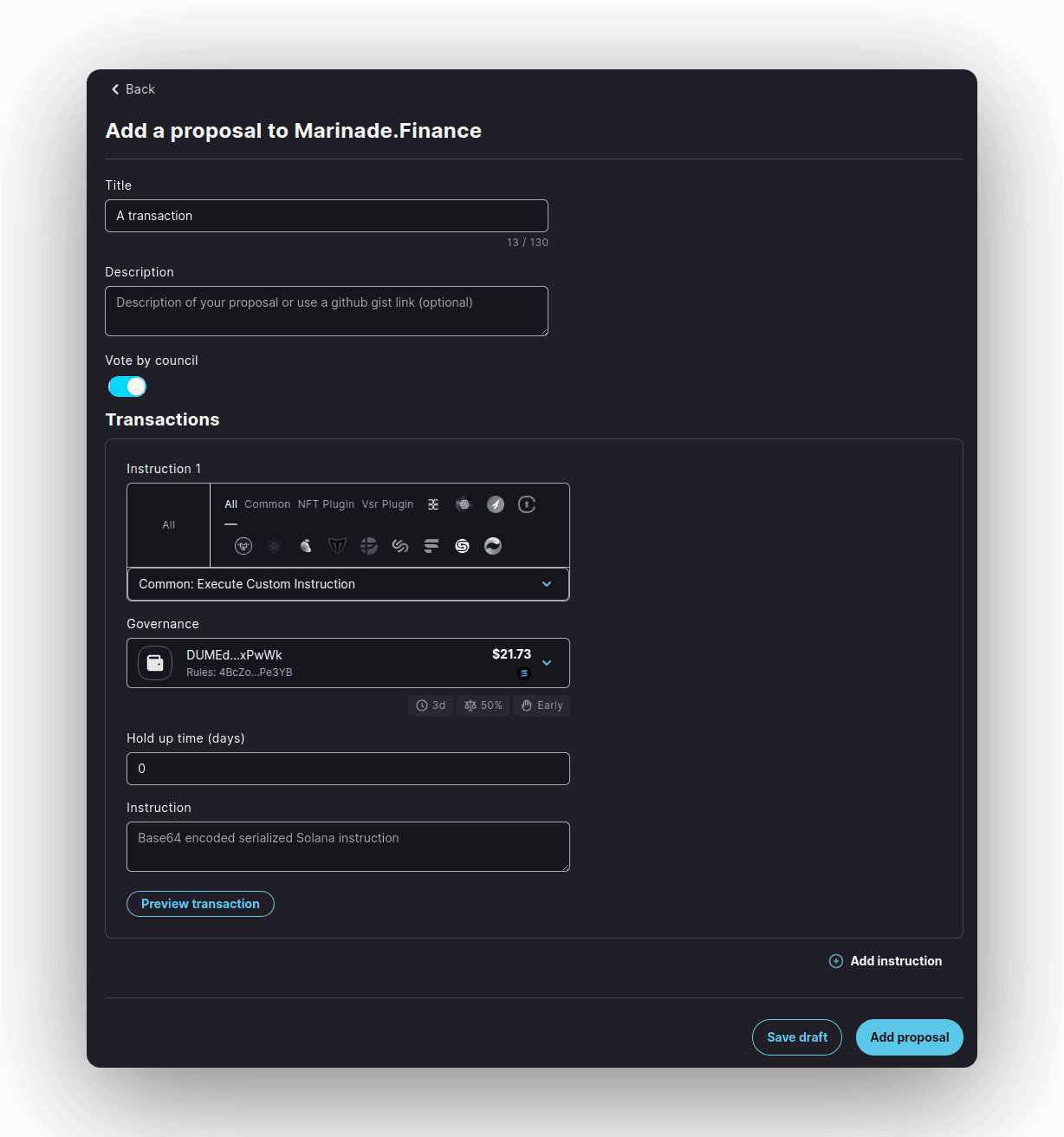The height and width of the screenshot is (1137, 1064).
Task: Select the keyhole lock protocol icon
Action: (x=527, y=504)
